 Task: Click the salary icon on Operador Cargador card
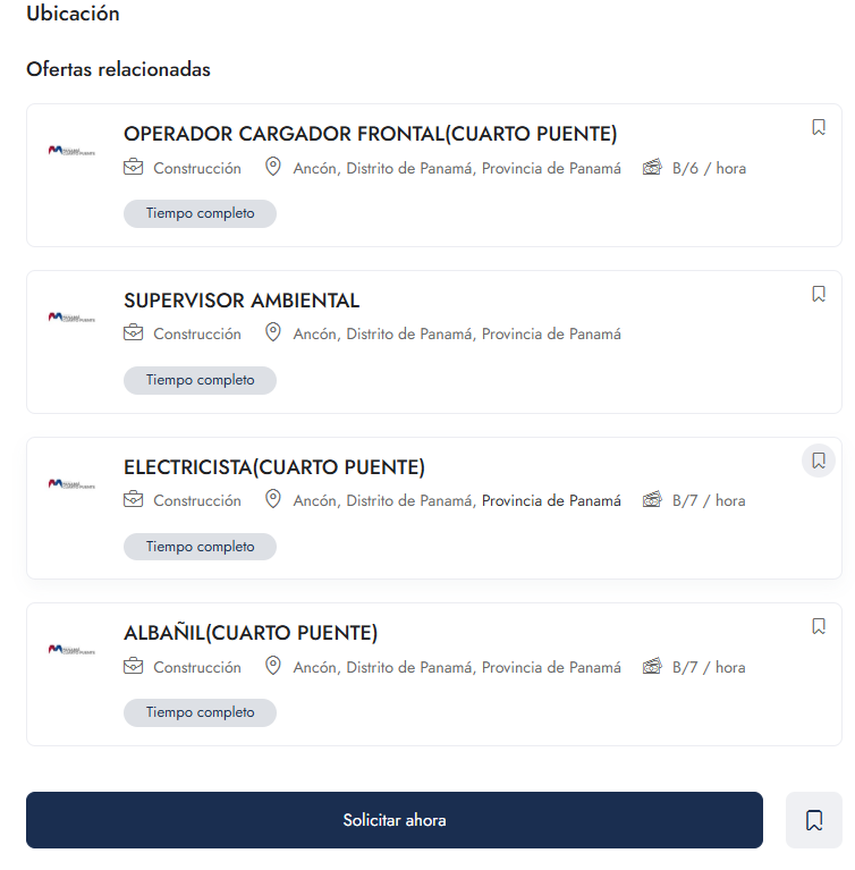tap(652, 167)
